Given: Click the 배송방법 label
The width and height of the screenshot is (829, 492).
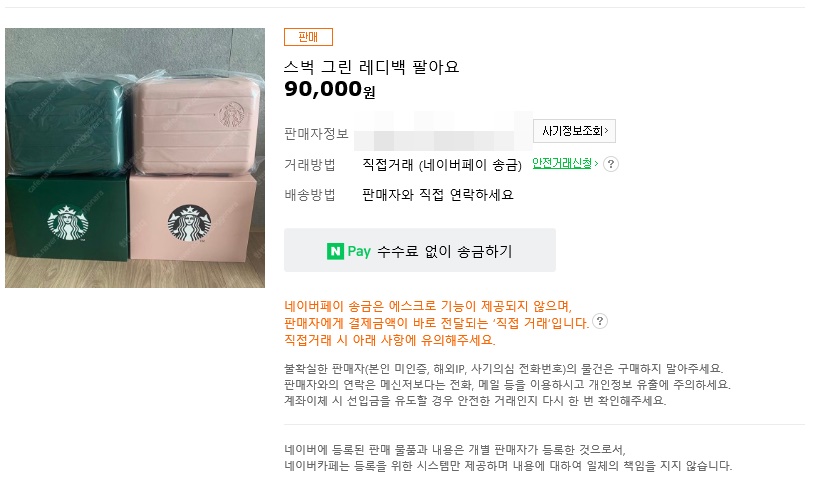Looking at the screenshot, I should (310, 195).
